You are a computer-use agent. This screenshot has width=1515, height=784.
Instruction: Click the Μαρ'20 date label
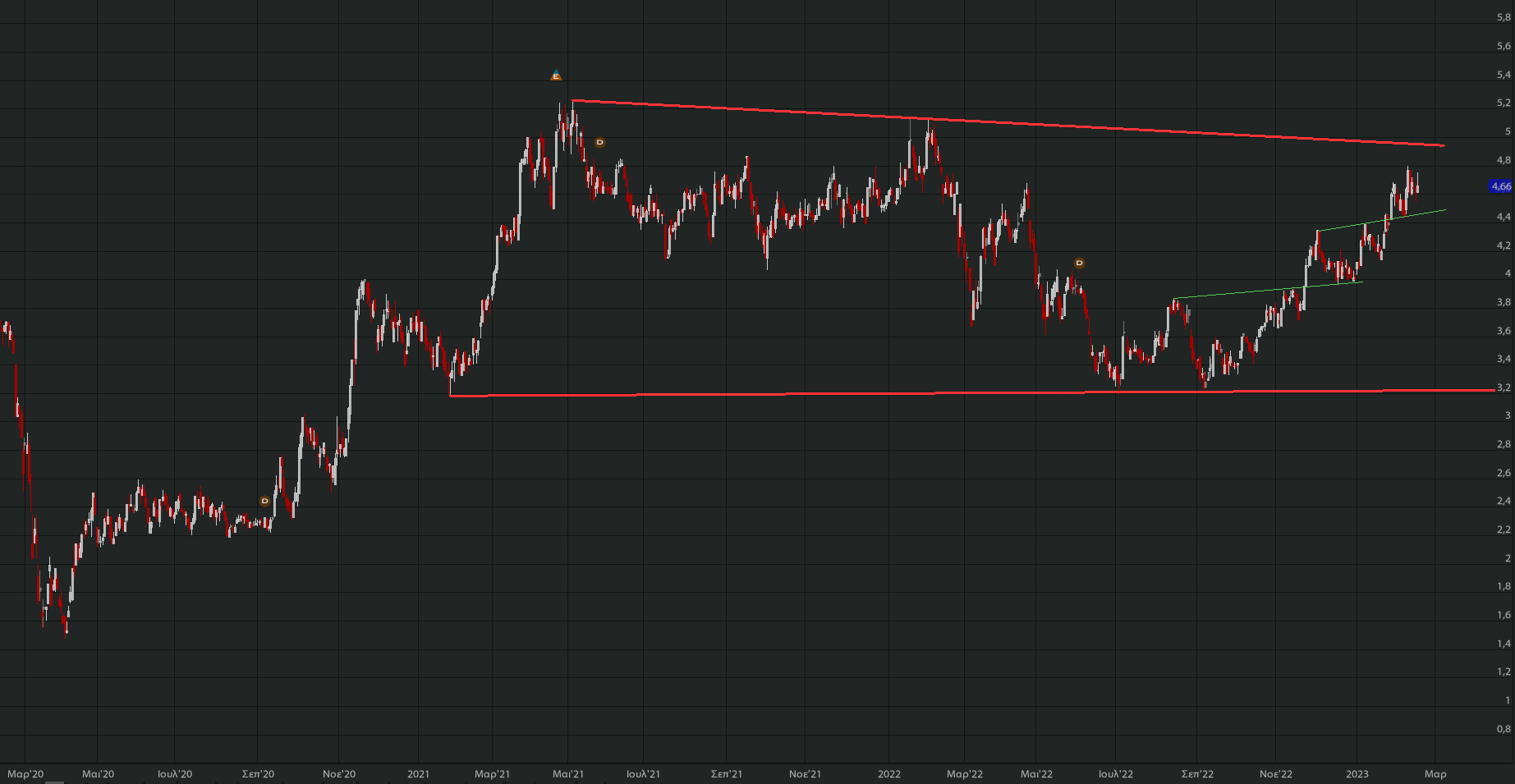(x=25, y=773)
